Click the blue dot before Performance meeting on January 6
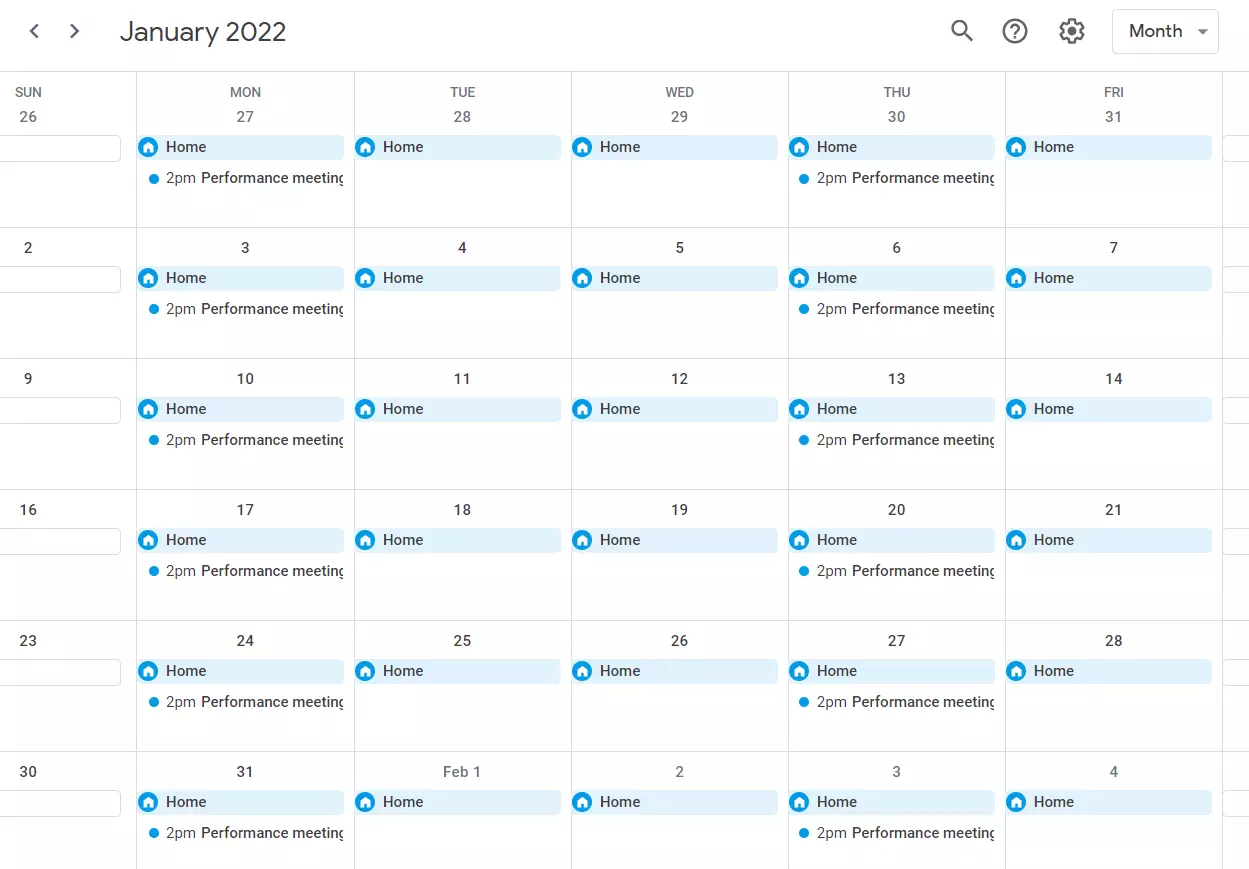Image resolution: width=1249 pixels, height=869 pixels. coord(803,310)
